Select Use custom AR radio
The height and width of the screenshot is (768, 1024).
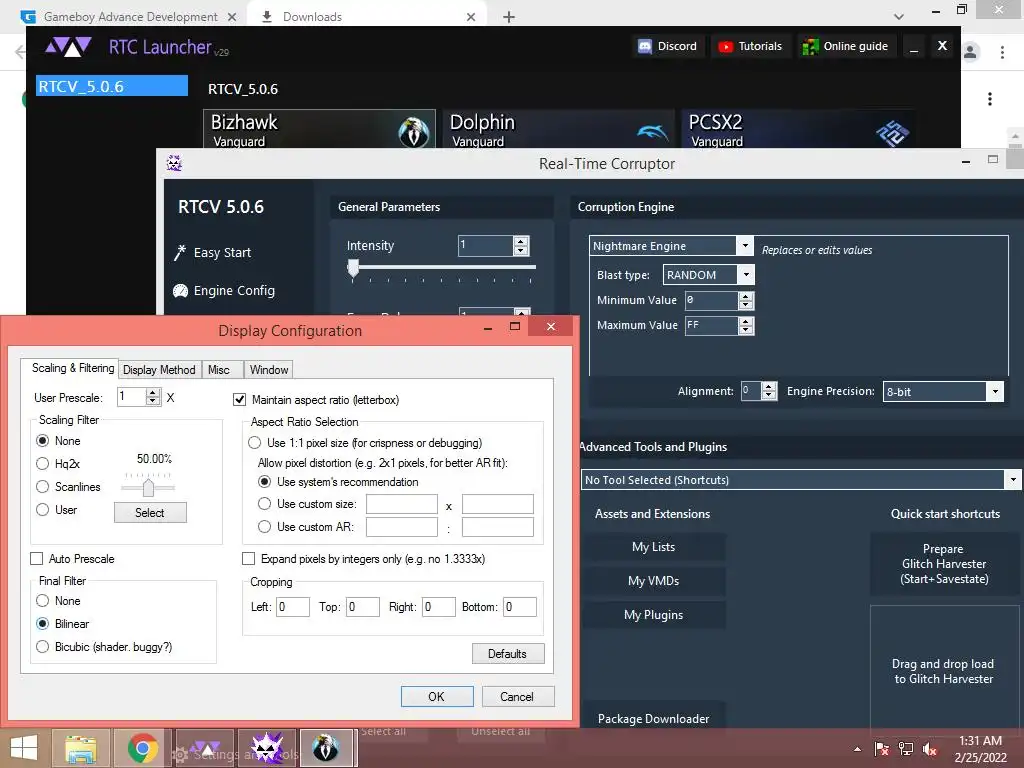click(x=264, y=526)
